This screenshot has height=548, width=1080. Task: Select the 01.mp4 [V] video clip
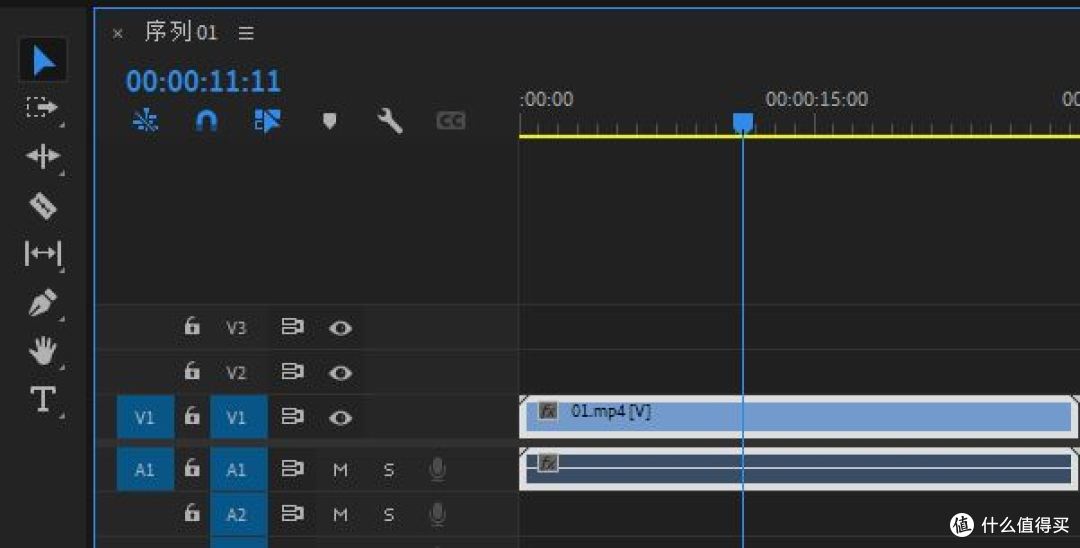coord(799,417)
